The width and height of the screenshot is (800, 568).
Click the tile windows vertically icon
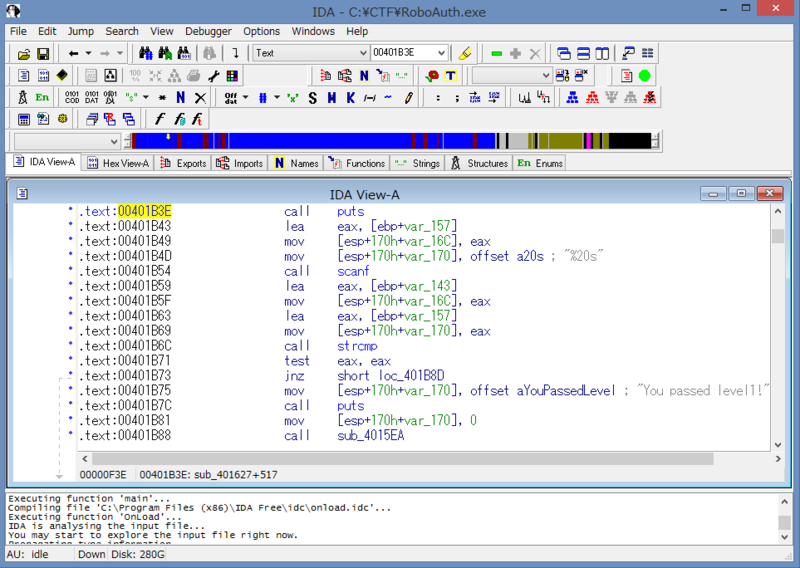[603, 53]
